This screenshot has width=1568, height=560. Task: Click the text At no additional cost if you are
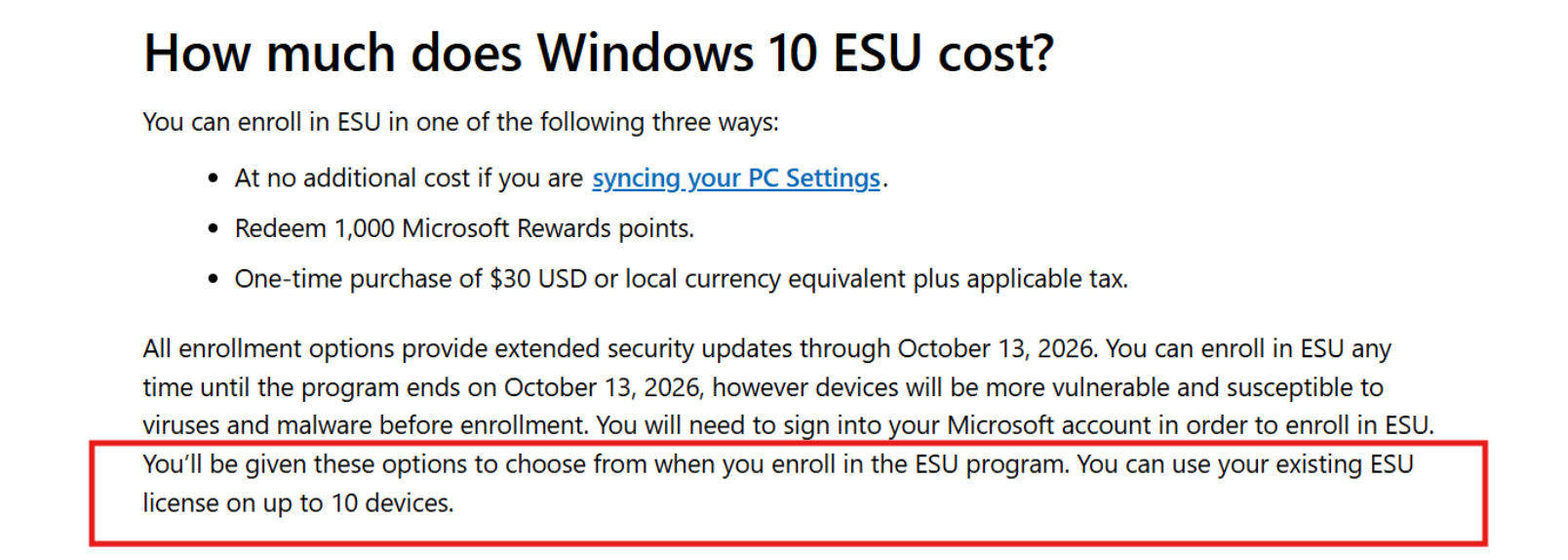tap(409, 179)
